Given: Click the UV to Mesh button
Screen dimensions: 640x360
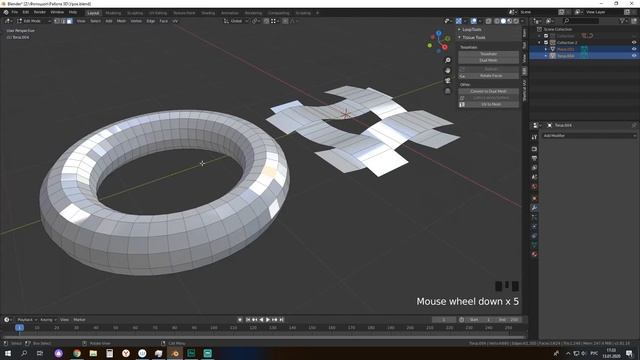Looking at the screenshot, I should (x=489, y=104).
